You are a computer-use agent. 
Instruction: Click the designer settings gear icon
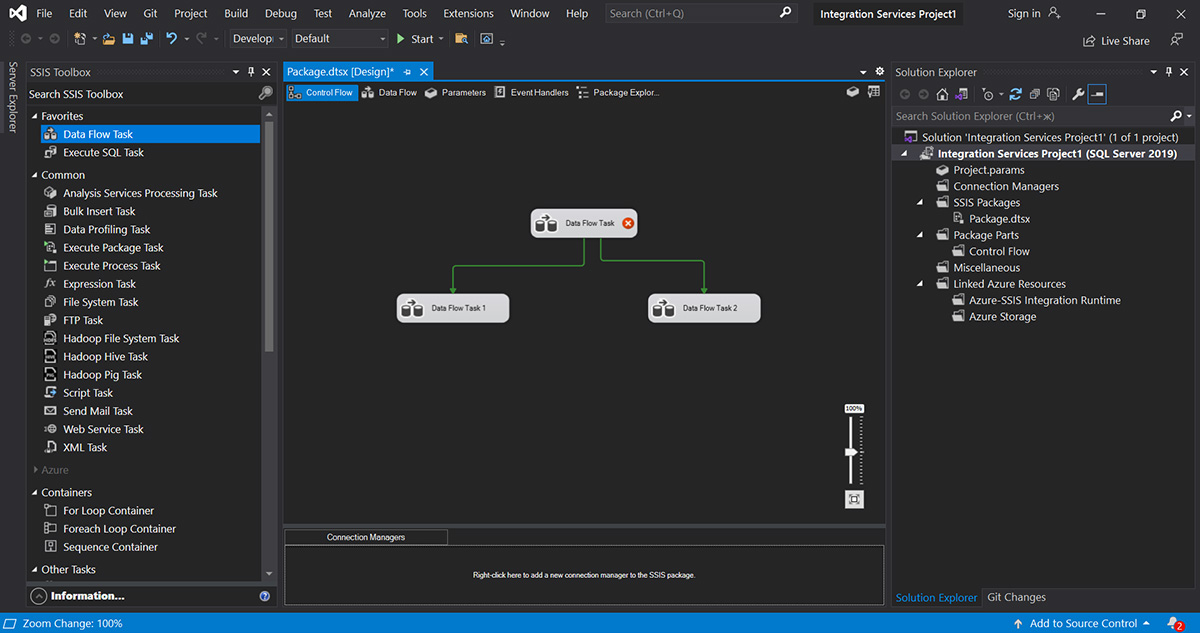[x=880, y=72]
